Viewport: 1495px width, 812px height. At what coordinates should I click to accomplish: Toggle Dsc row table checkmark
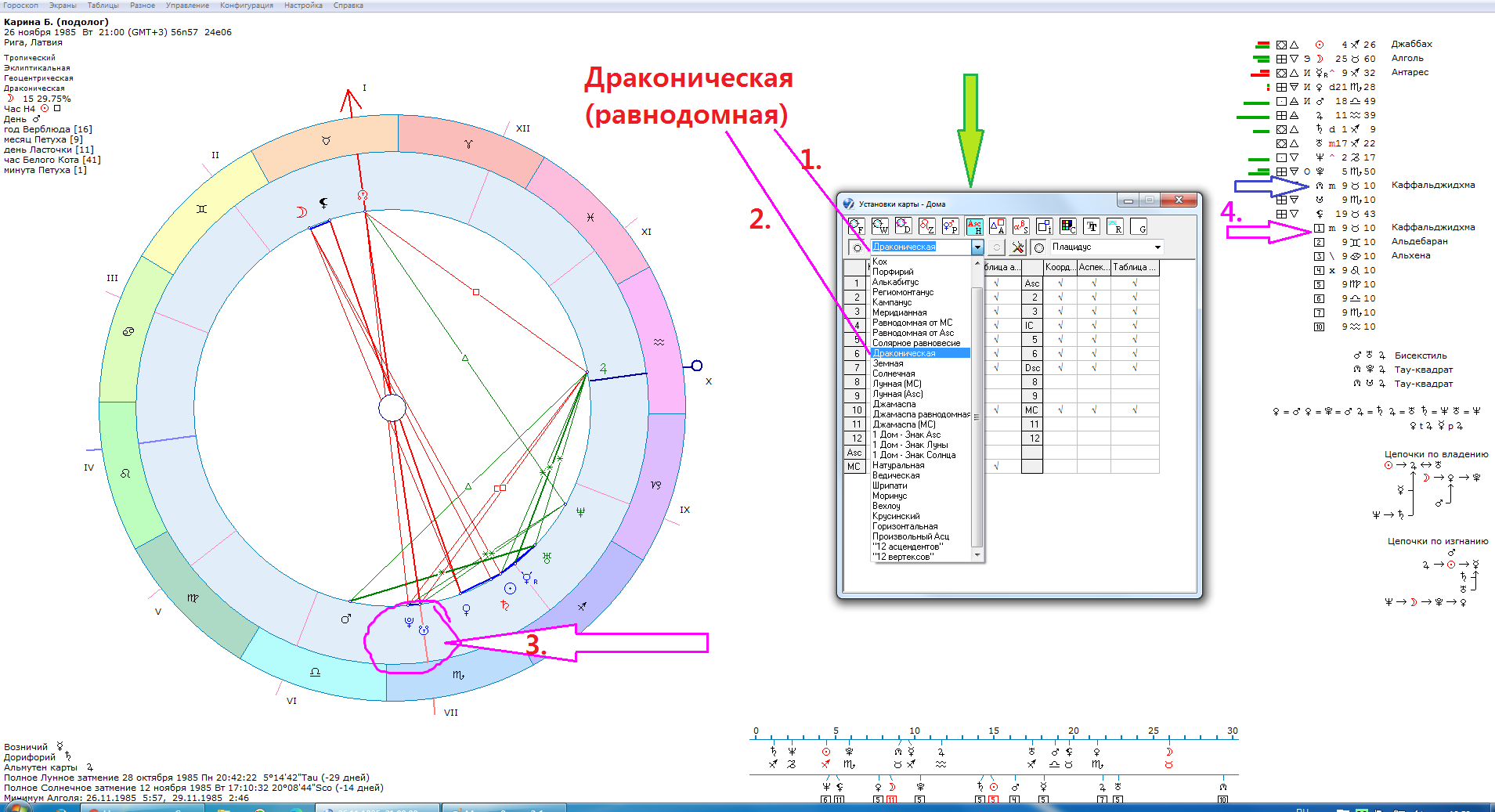point(1135,368)
